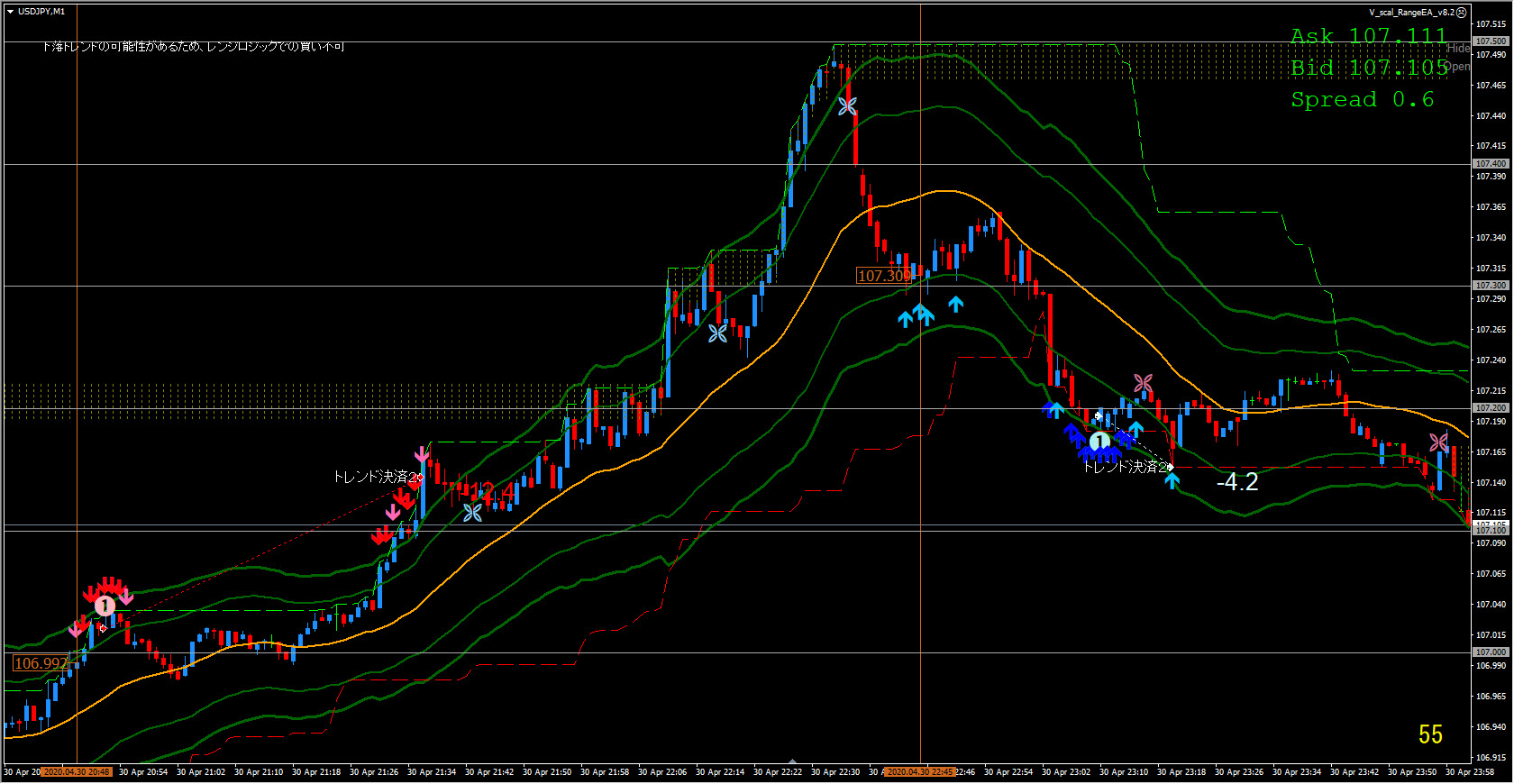Click the orange 106.992 price label
Image resolution: width=1514 pixels, height=784 pixels.
tap(41, 663)
